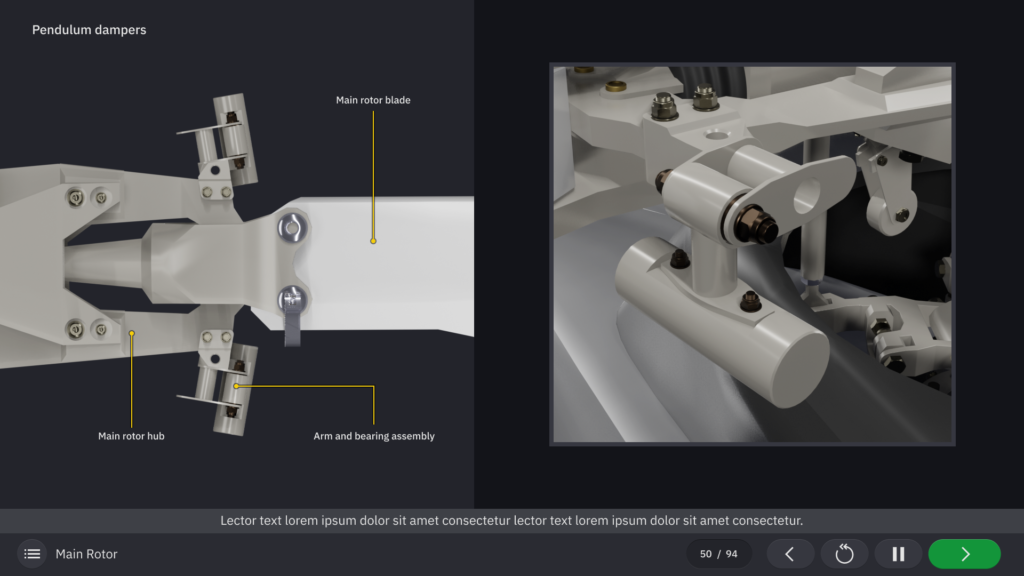Open the hamburger menu icon
The height and width of the screenshot is (576, 1024).
[32, 554]
